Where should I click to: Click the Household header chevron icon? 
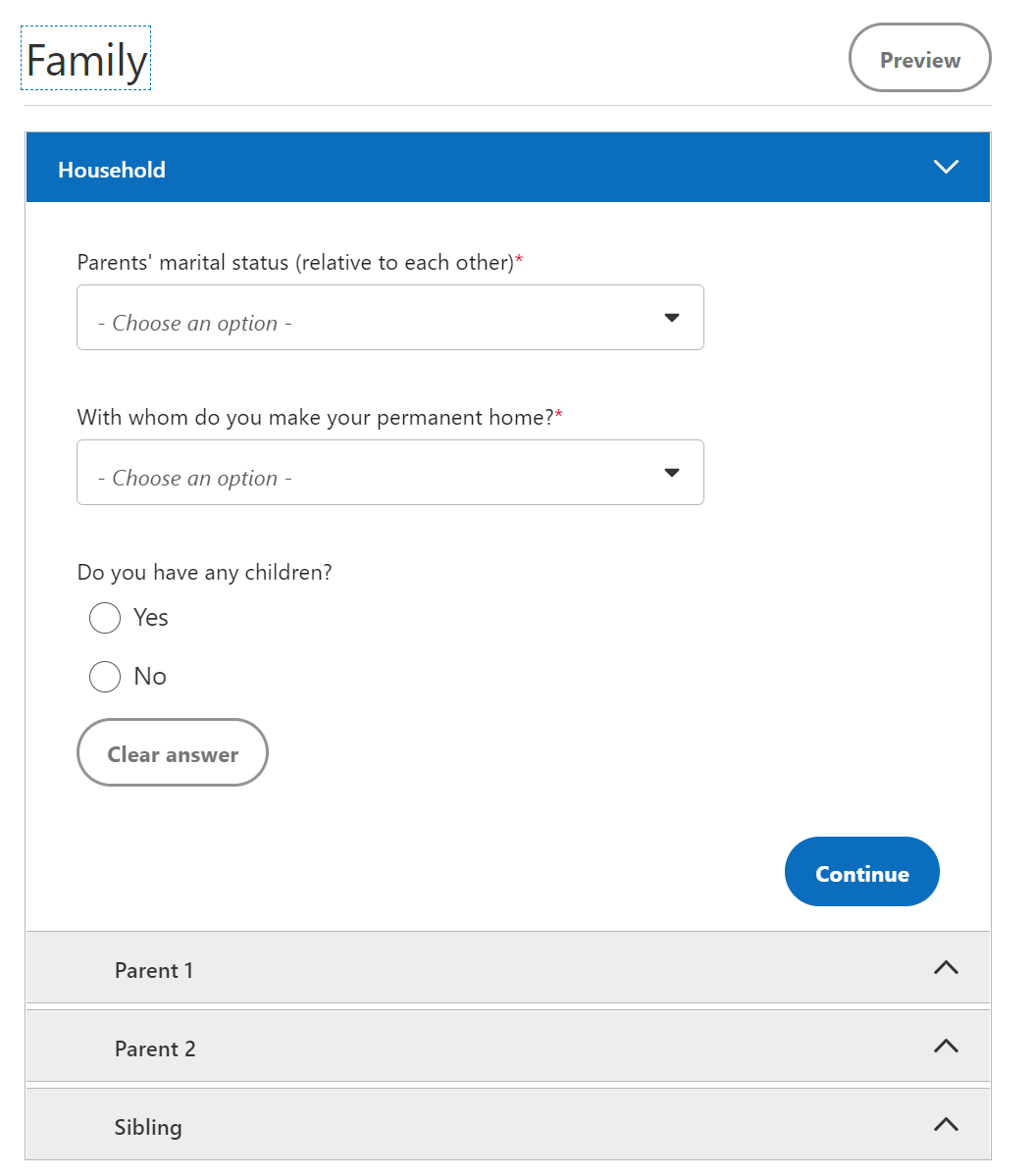click(946, 167)
